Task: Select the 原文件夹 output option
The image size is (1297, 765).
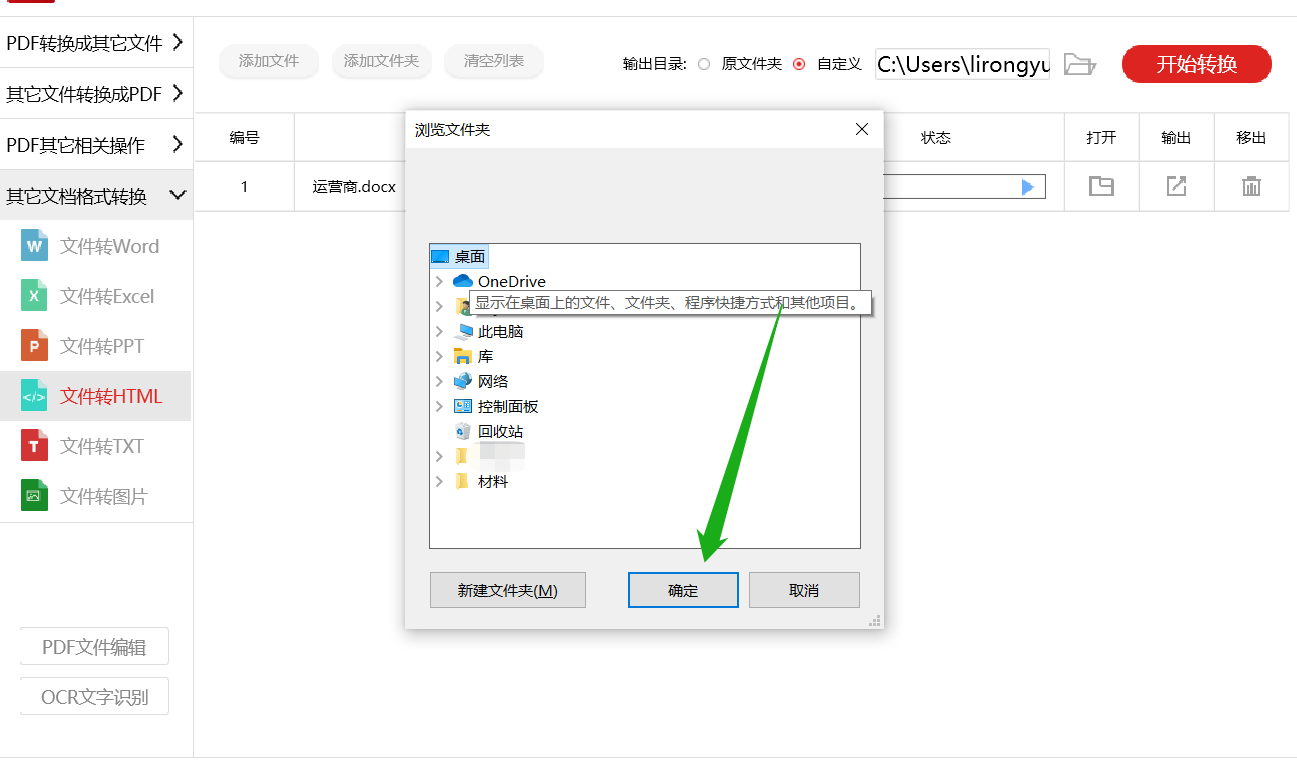Action: click(x=703, y=63)
